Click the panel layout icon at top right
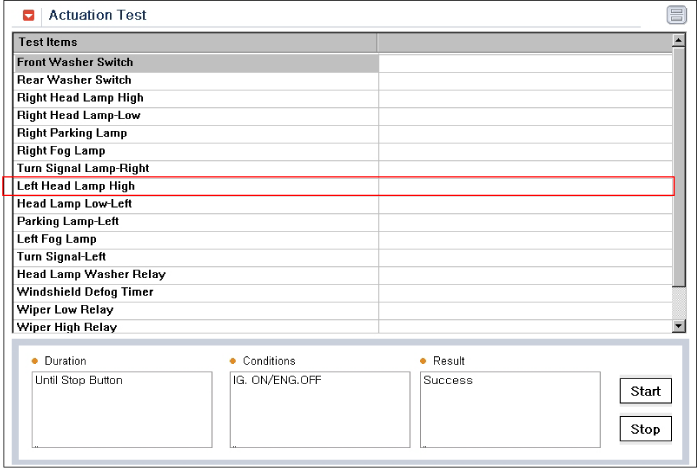 pyautogui.click(x=676, y=15)
